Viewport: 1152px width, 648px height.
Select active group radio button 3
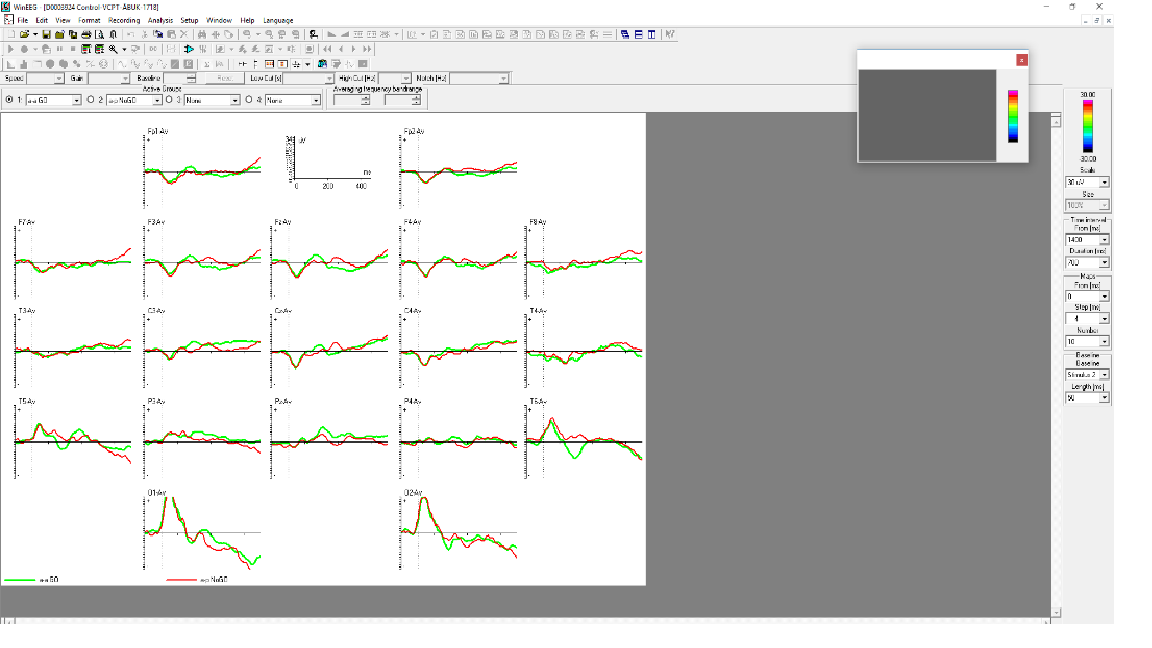click(x=168, y=100)
